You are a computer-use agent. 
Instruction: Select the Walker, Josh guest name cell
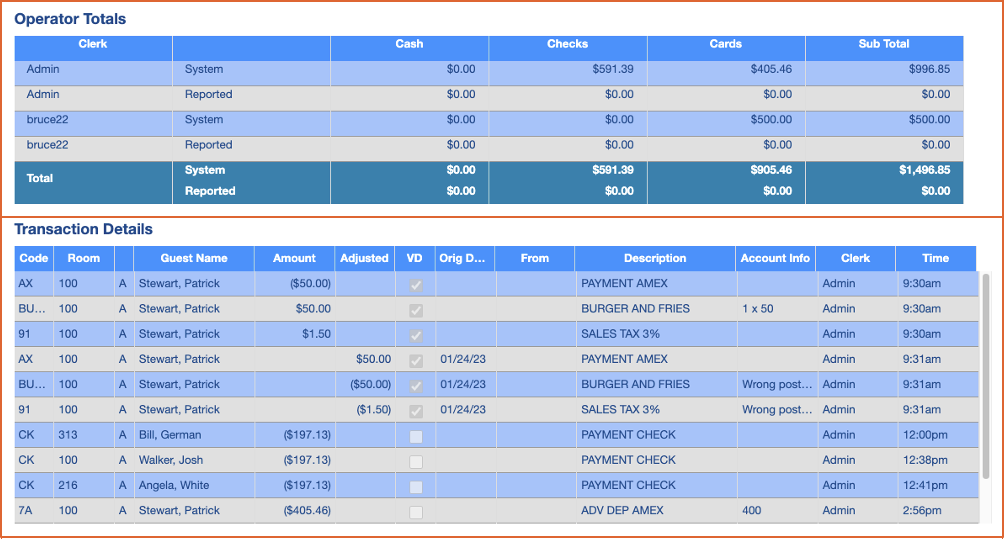coord(171,461)
